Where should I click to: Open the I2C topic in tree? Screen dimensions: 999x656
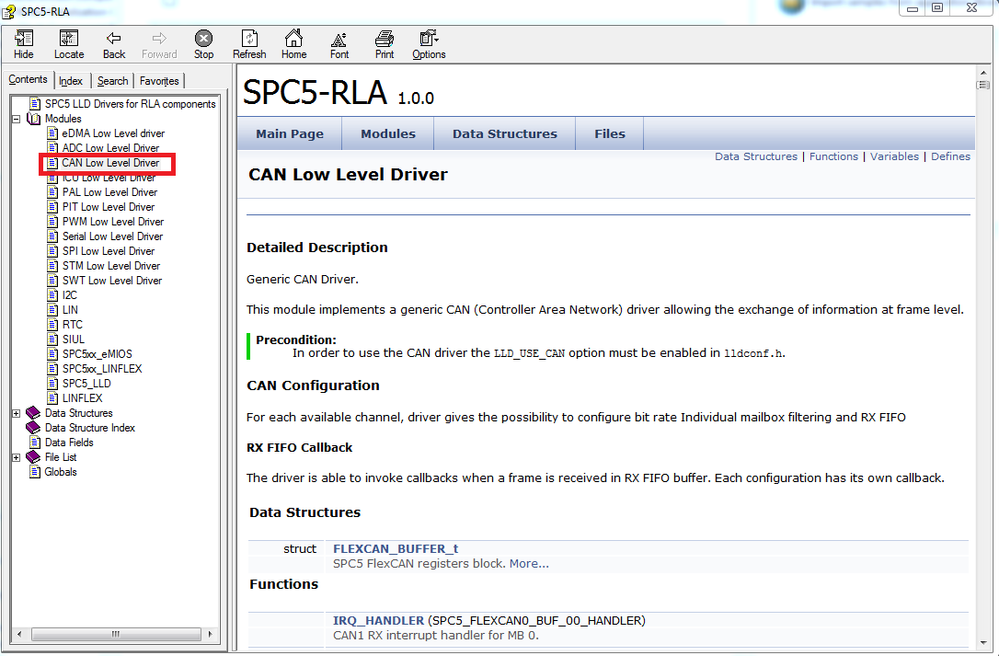click(x=69, y=295)
